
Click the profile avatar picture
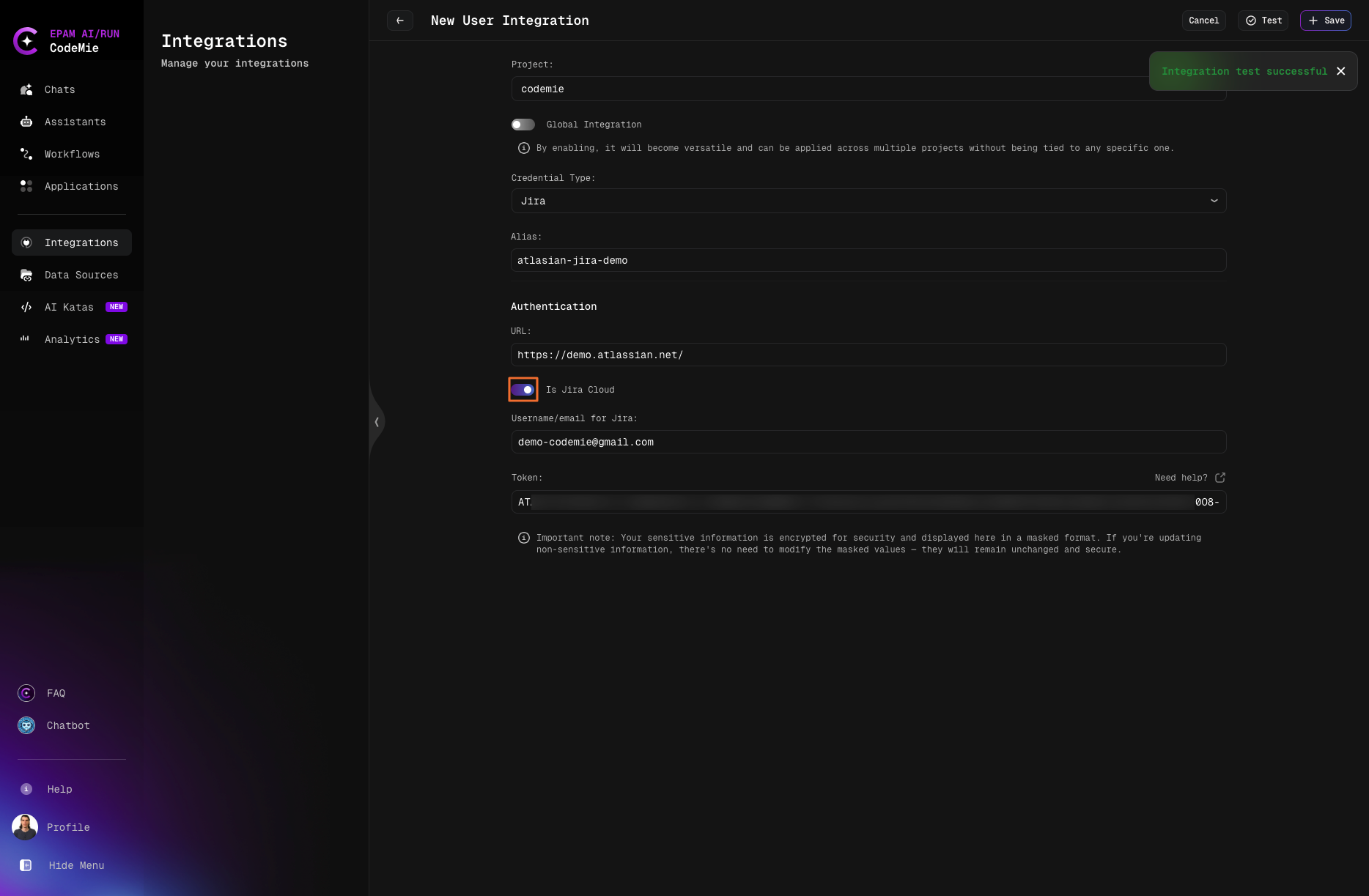pos(25,827)
